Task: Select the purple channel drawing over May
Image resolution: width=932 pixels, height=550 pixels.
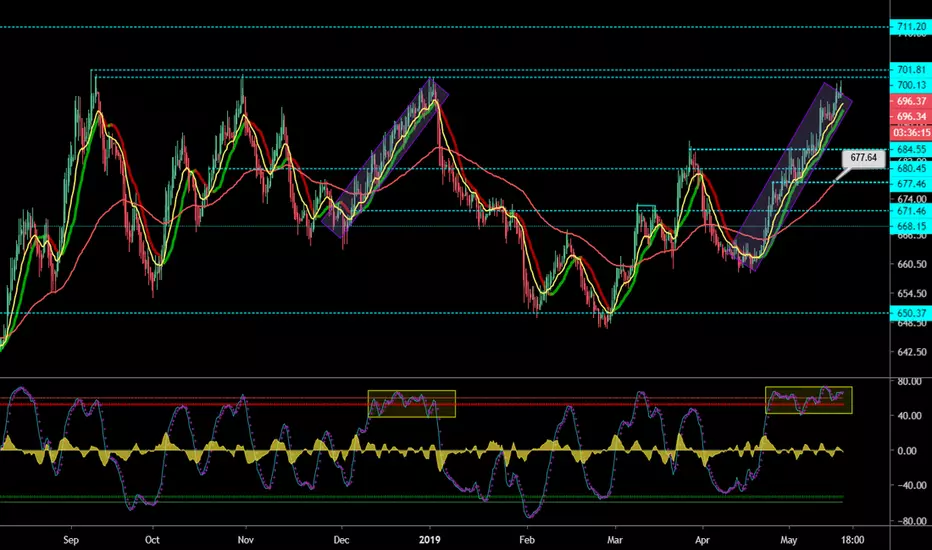Action: (792, 177)
